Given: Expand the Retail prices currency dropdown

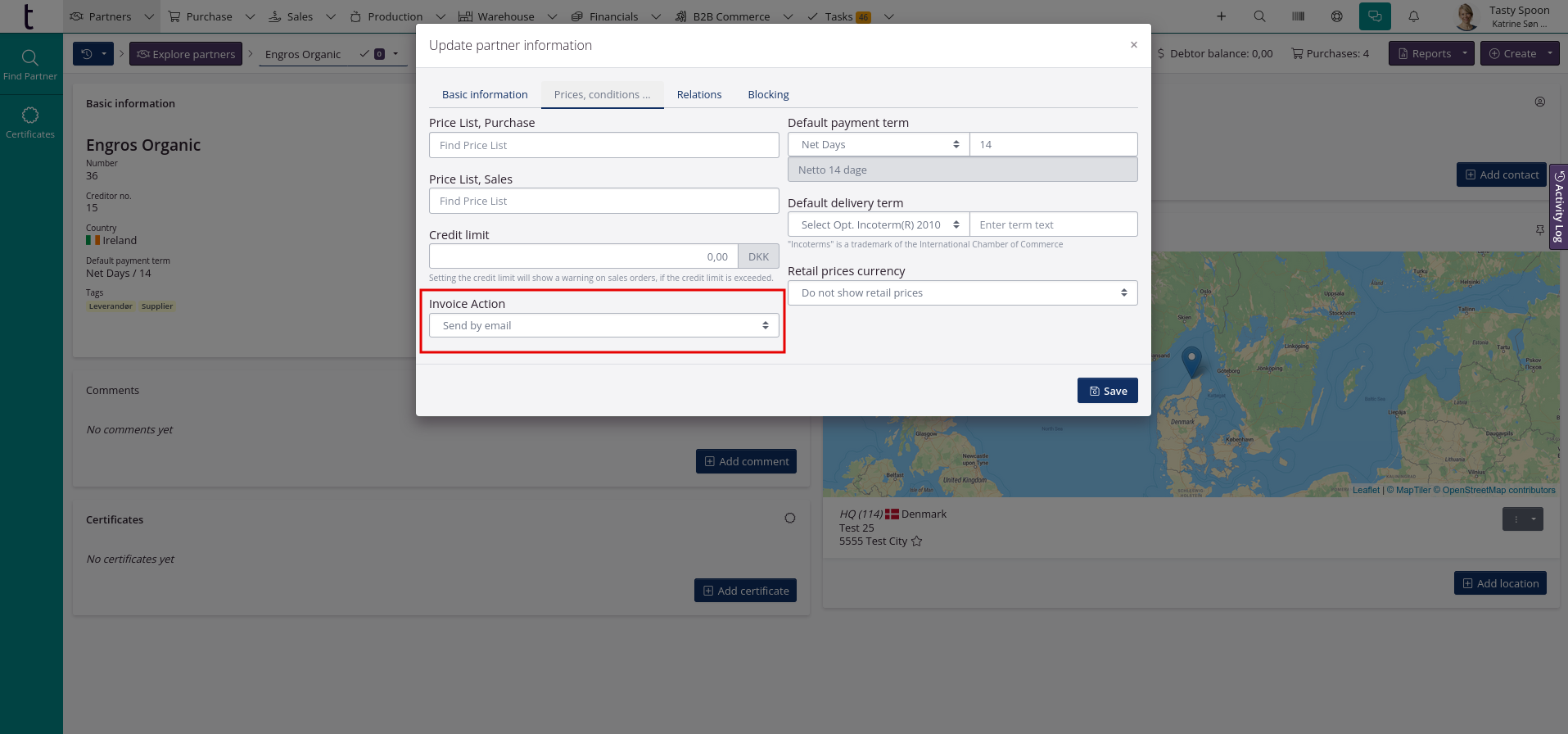Looking at the screenshot, I should pos(962,292).
